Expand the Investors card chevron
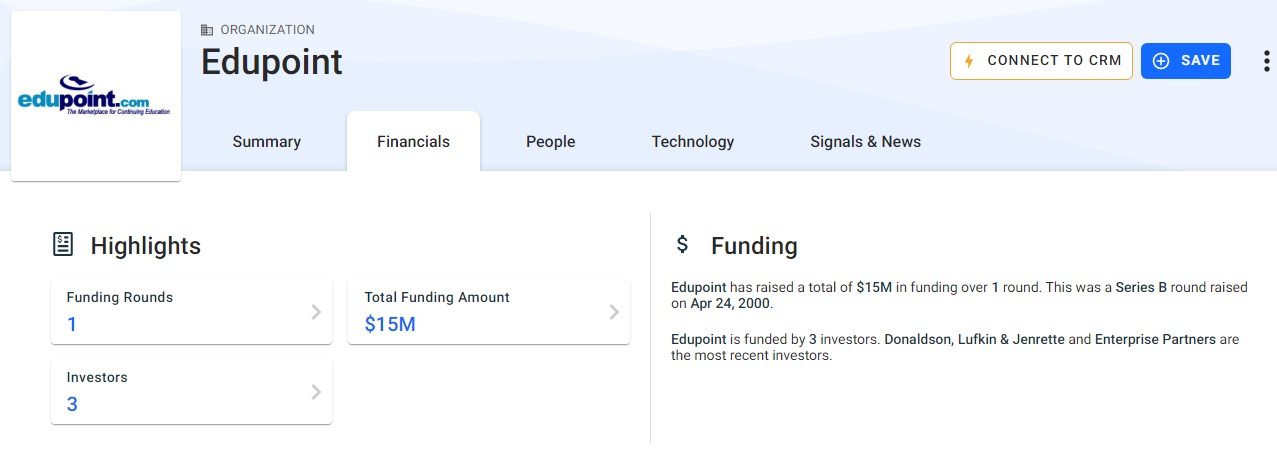Screen dimensions: 1277x456 click(316, 392)
